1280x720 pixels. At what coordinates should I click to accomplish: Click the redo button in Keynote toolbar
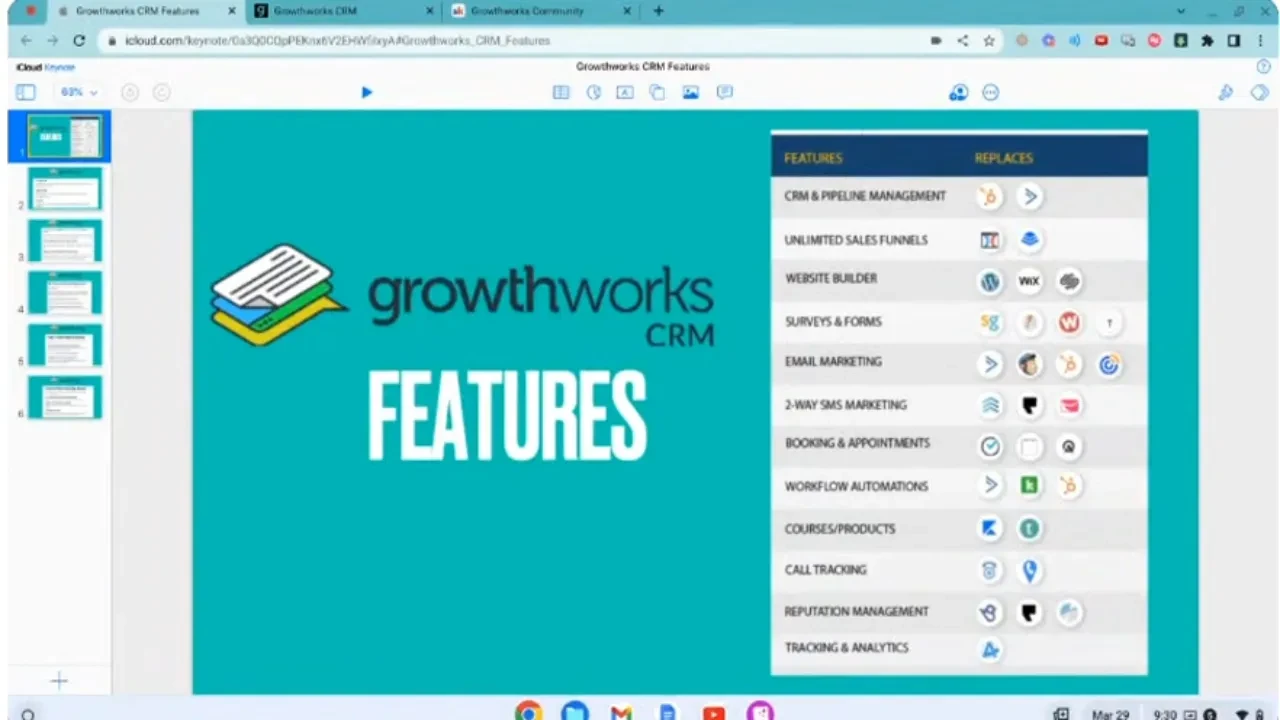click(x=161, y=92)
